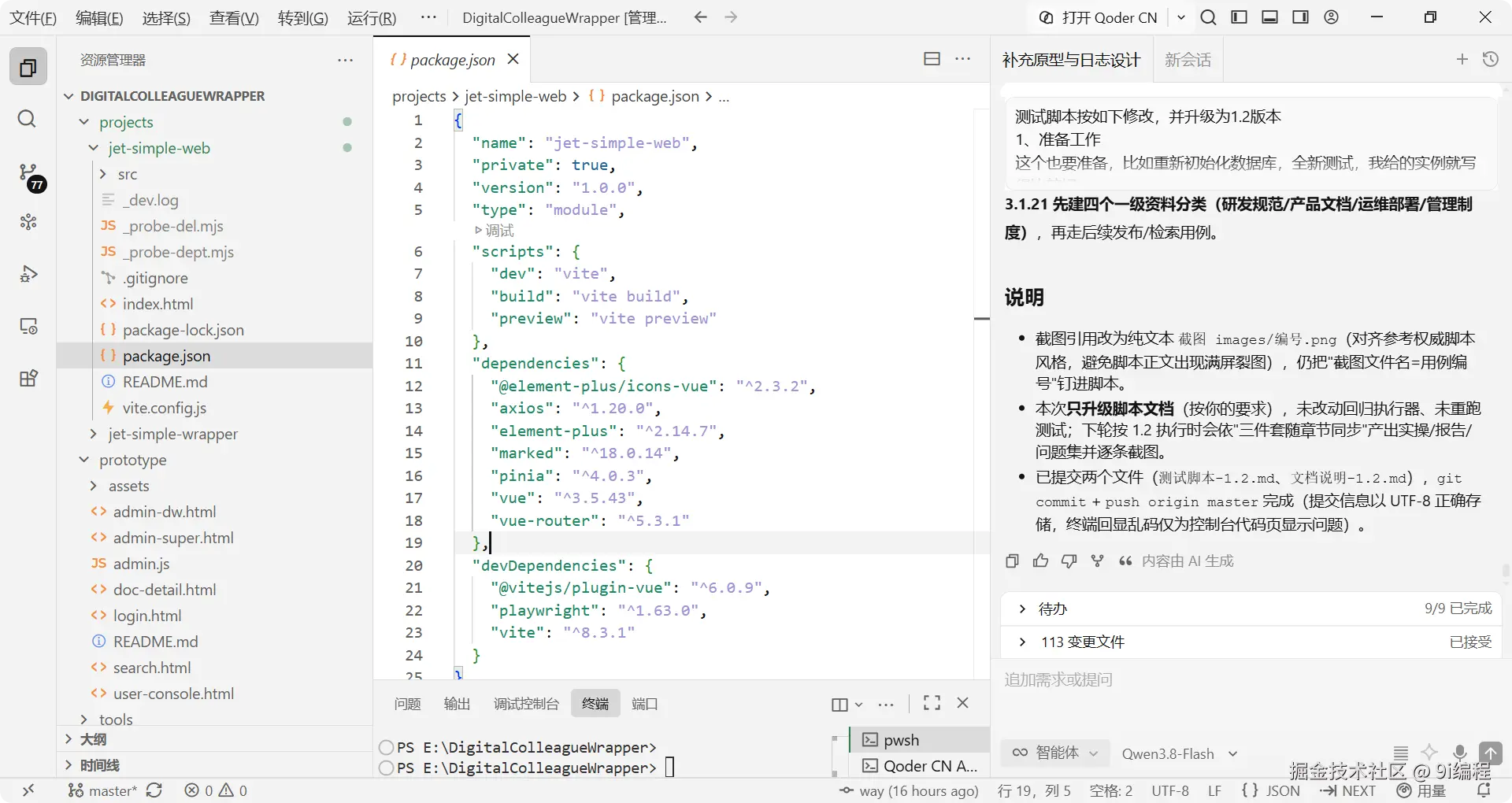
Task: Open the Explorer view in activity bar
Action: pos(28,67)
